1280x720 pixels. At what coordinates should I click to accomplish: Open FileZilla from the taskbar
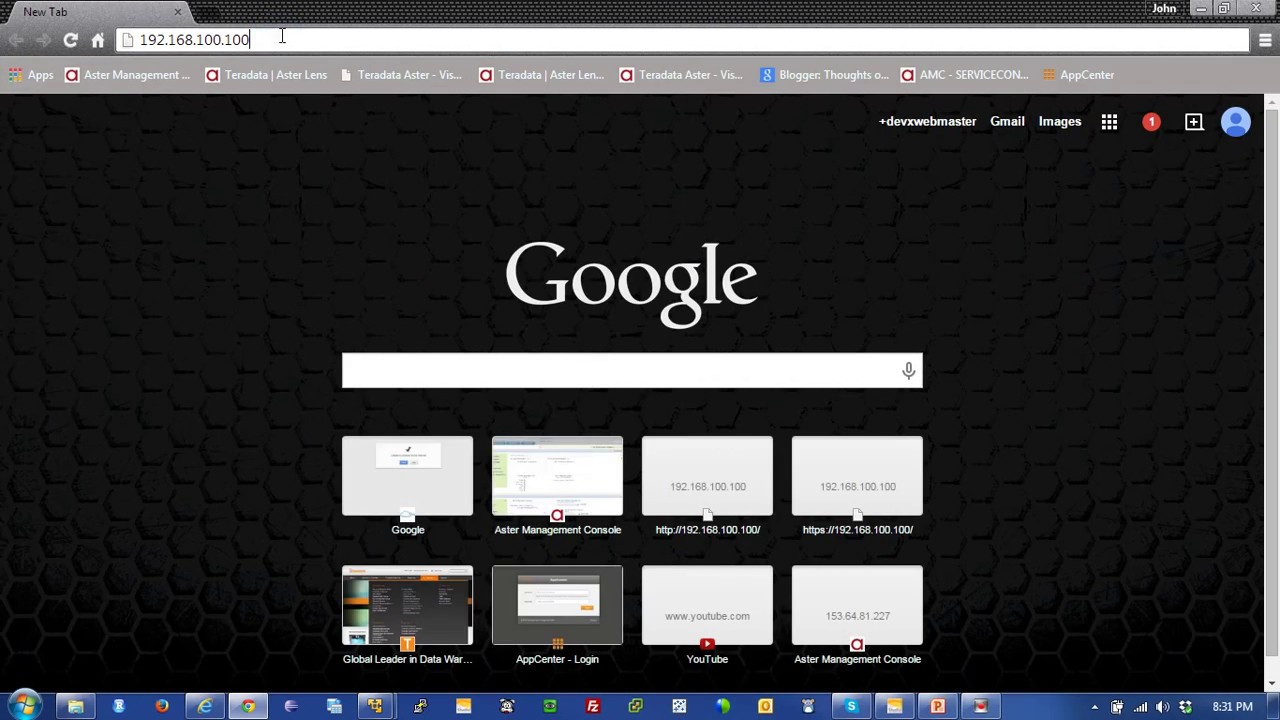(x=593, y=706)
